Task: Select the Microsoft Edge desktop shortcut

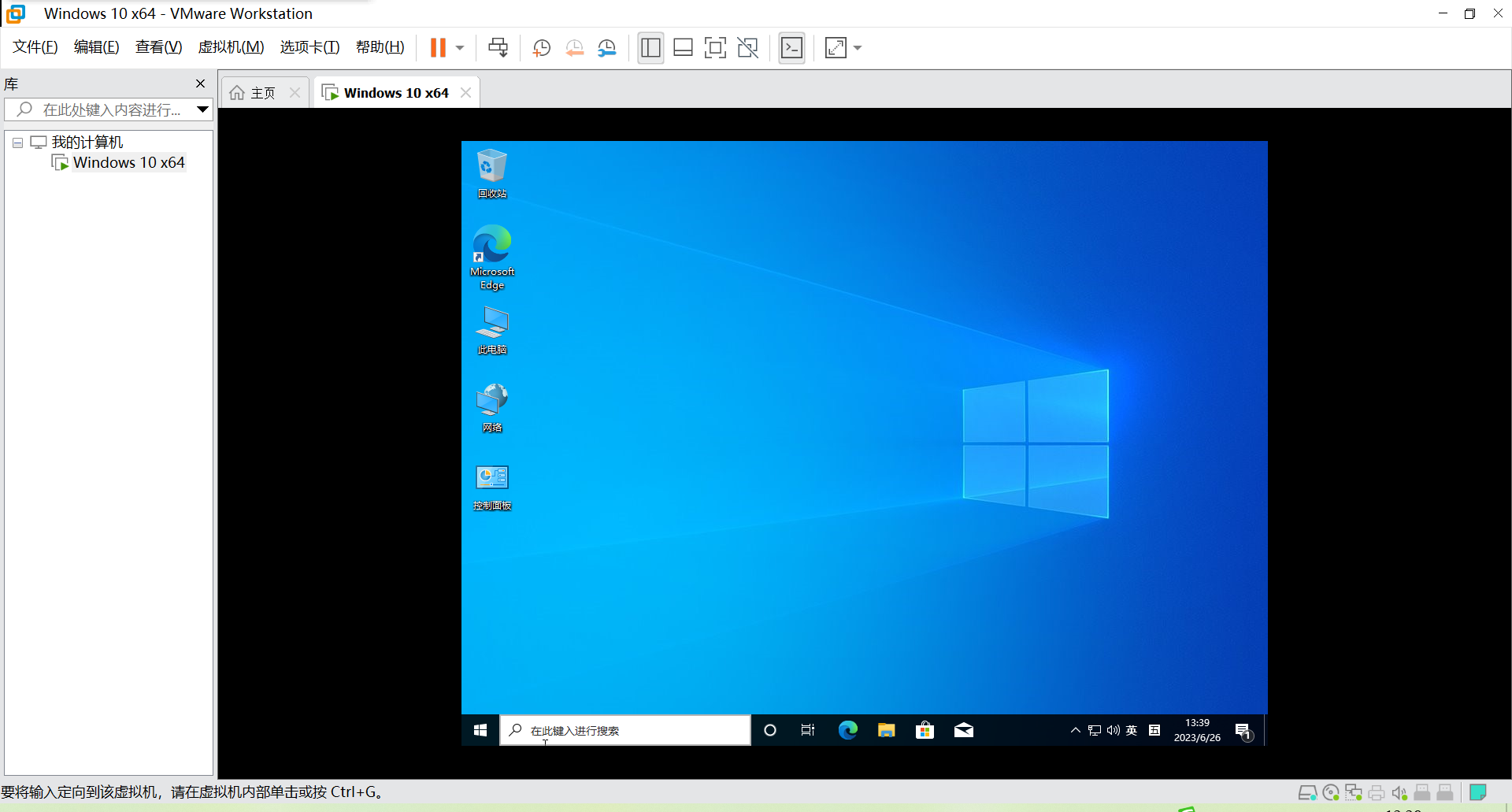Action: coord(492,257)
